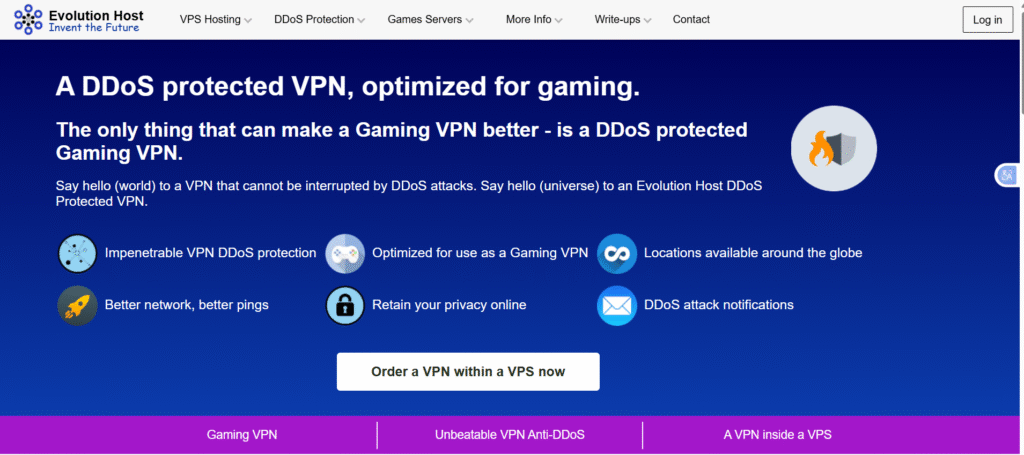Viewport: 1024px width, 455px height.
Task: Click Order a VPN within a VPS now
Action: pos(468,371)
